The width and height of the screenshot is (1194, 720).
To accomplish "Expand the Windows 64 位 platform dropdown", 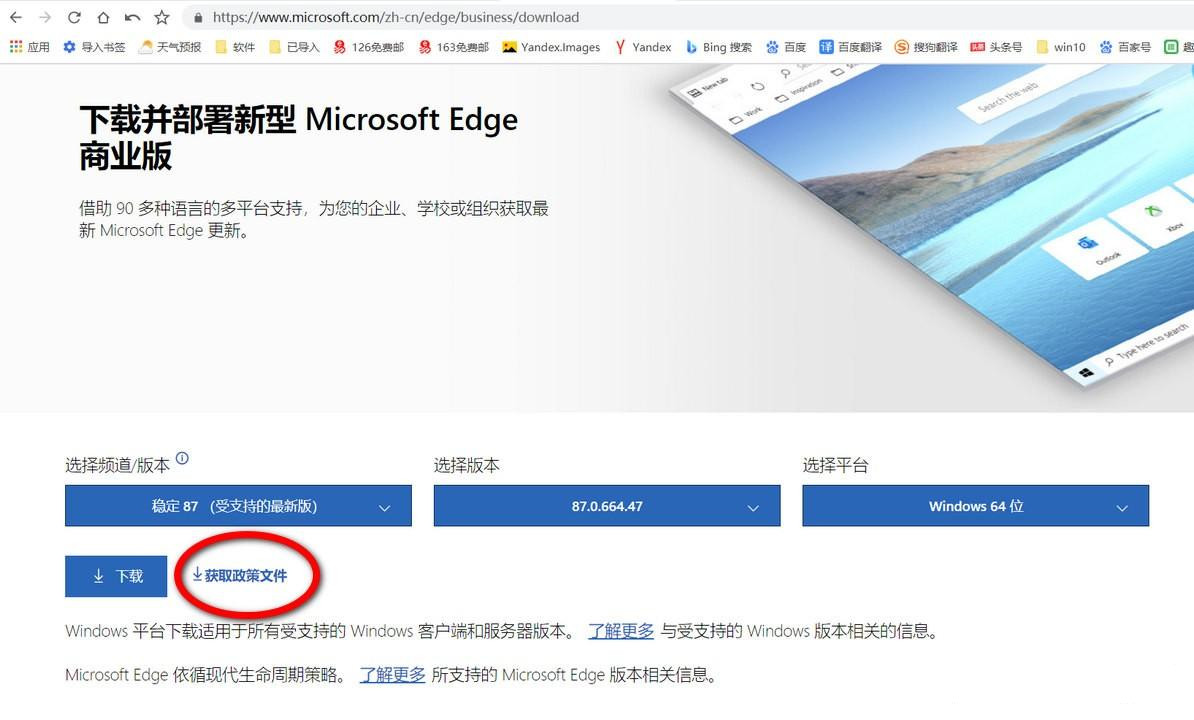I will click(975, 506).
